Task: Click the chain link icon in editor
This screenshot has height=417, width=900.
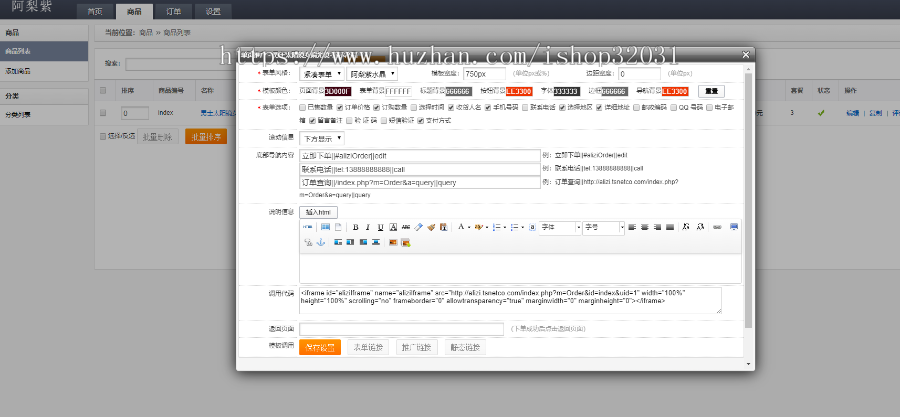Action: 717,227
